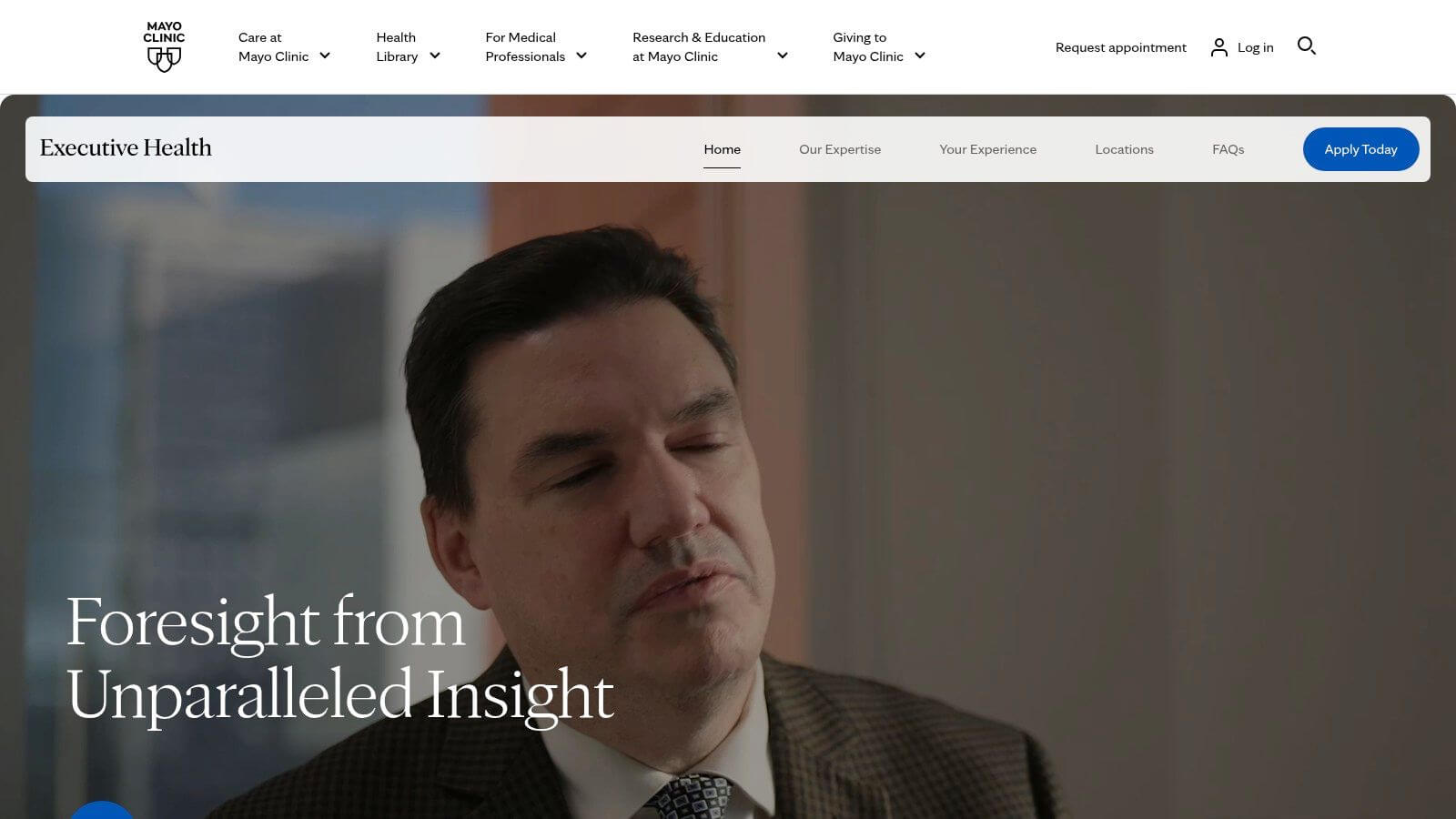Click the Request appointment link
The image size is (1456, 819).
click(x=1120, y=47)
